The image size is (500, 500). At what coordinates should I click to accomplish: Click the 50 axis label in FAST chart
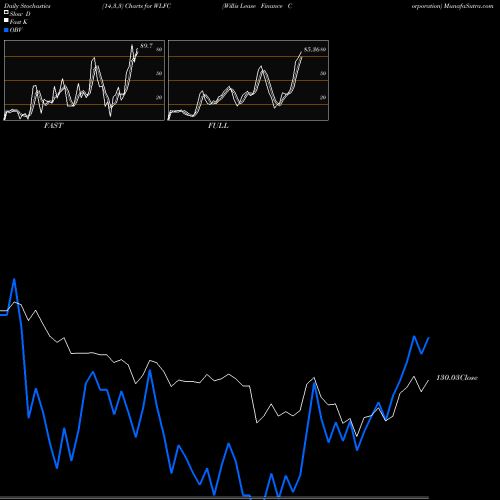159,73
